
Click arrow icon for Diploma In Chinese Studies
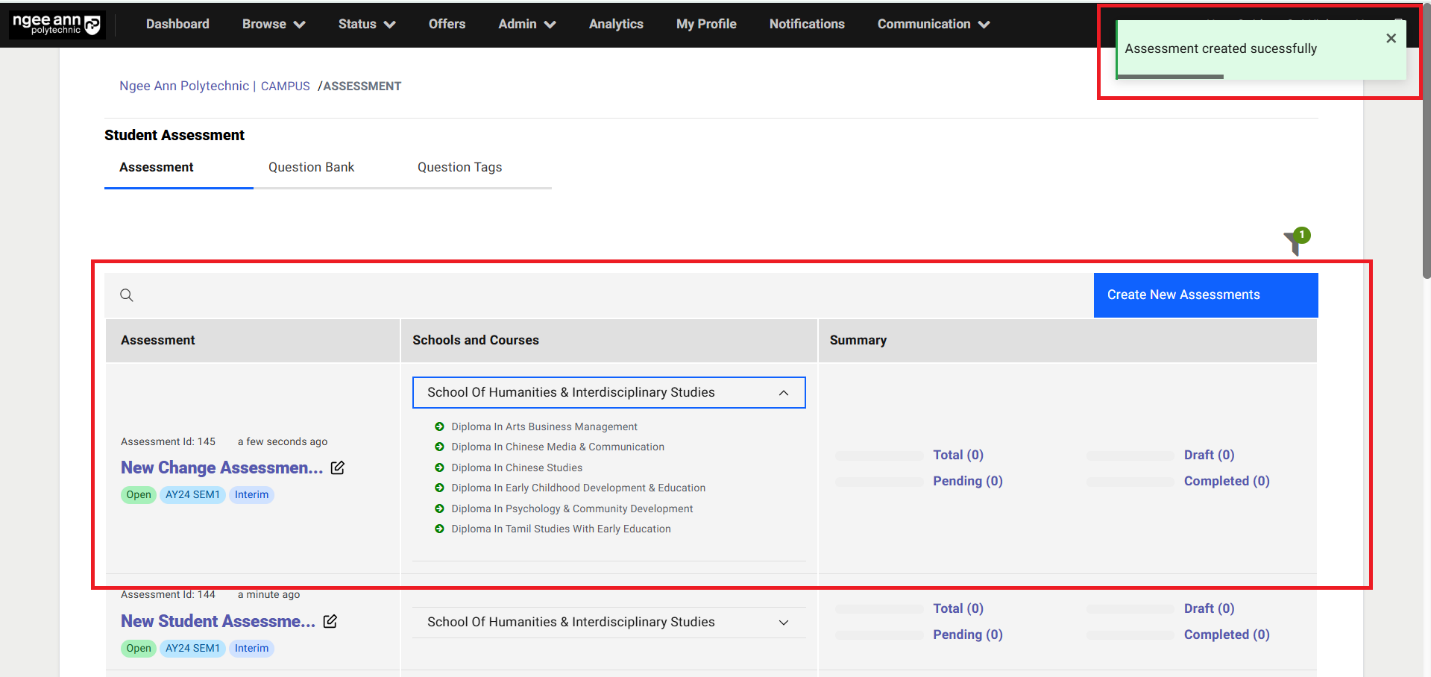(x=440, y=468)
